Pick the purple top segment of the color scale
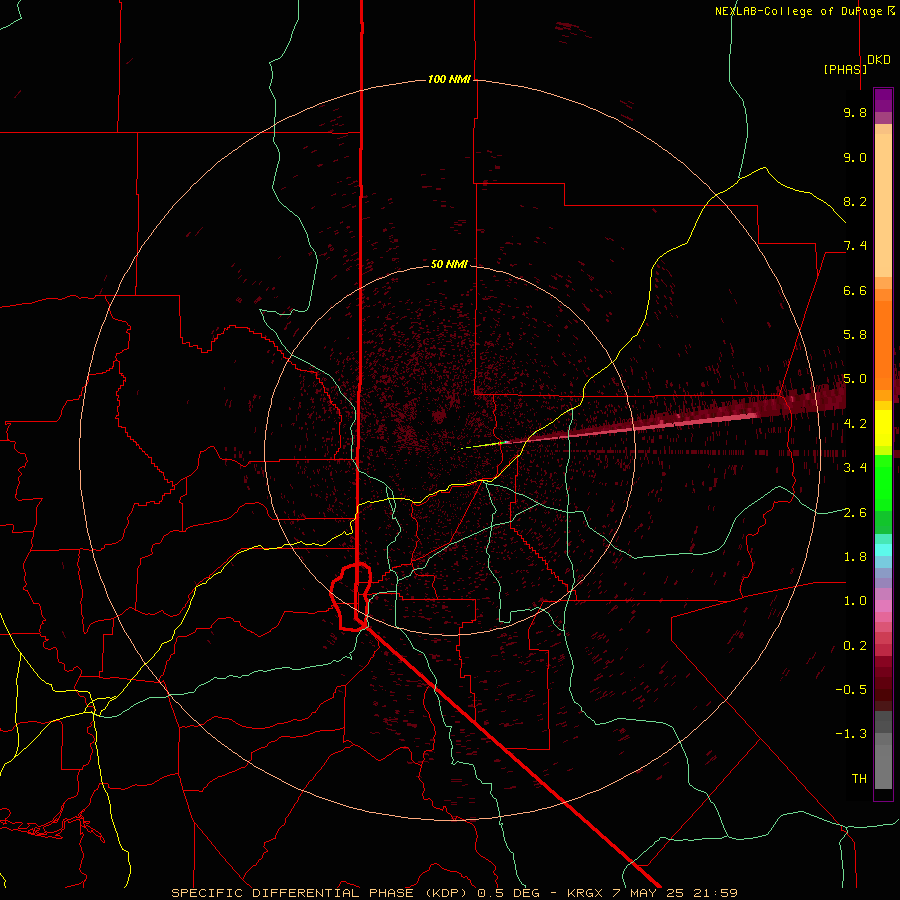The height and width of the screenshot is (900, 900). tap(883, 100)
